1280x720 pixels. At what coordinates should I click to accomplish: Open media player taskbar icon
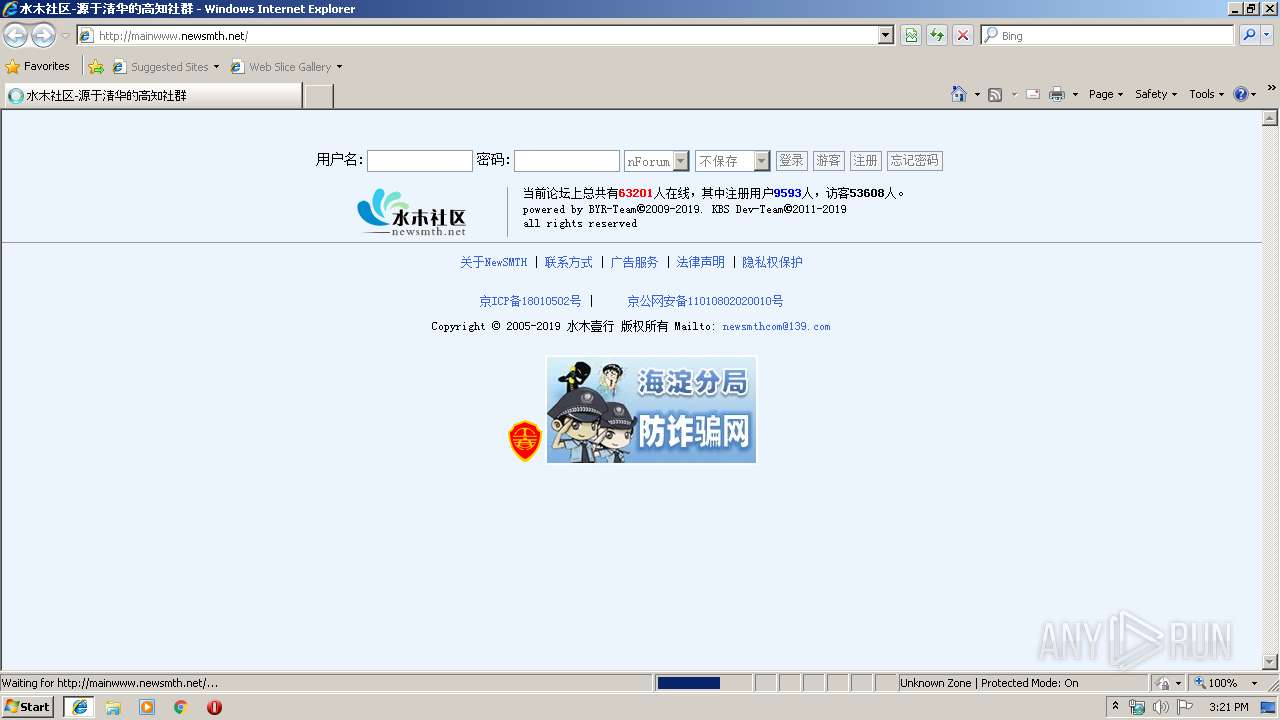pos(147,707)
